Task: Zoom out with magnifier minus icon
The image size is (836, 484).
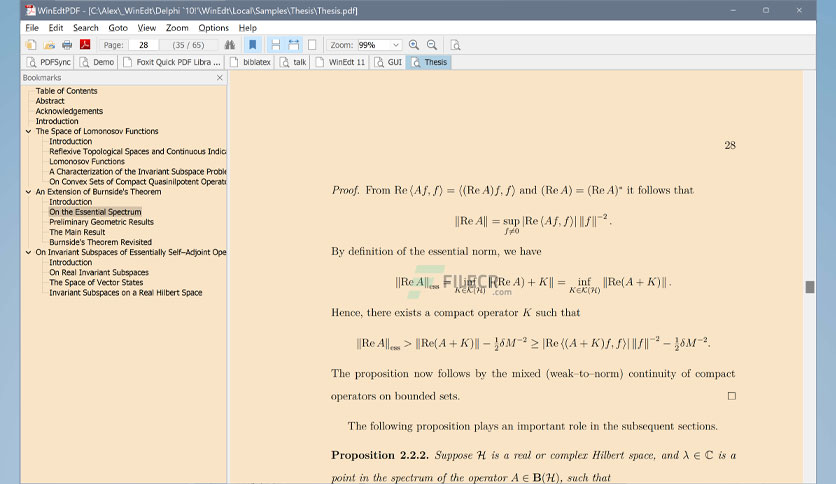Action: [x=432, y=45]
